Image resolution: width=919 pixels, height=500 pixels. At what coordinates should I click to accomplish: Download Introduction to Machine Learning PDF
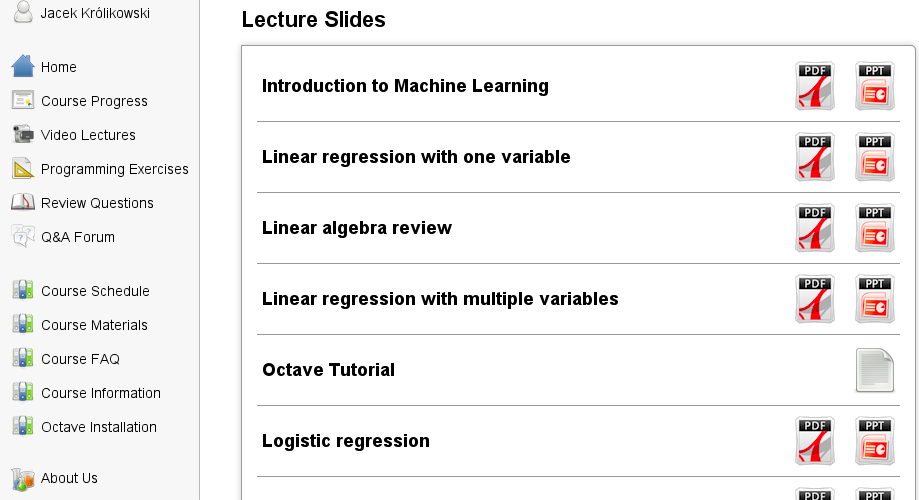coord(815,86)
